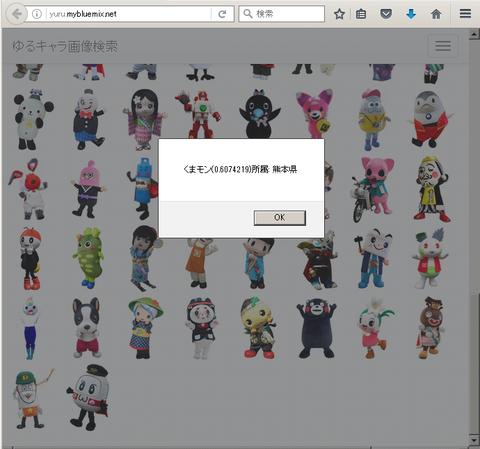
Task: Open the bookmarks list clipboard icon
Action: pyautogui.click(x=361, y=14)
